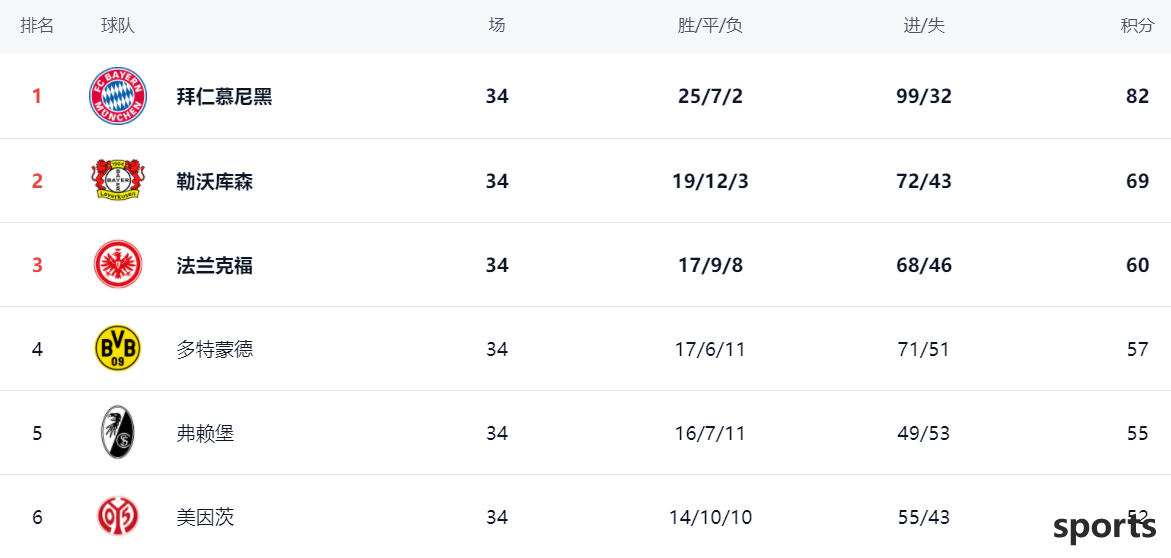The image size is (1171, 558).
Task: Click the 胜/平/负 column header
Action: click(x=710, y=26)
